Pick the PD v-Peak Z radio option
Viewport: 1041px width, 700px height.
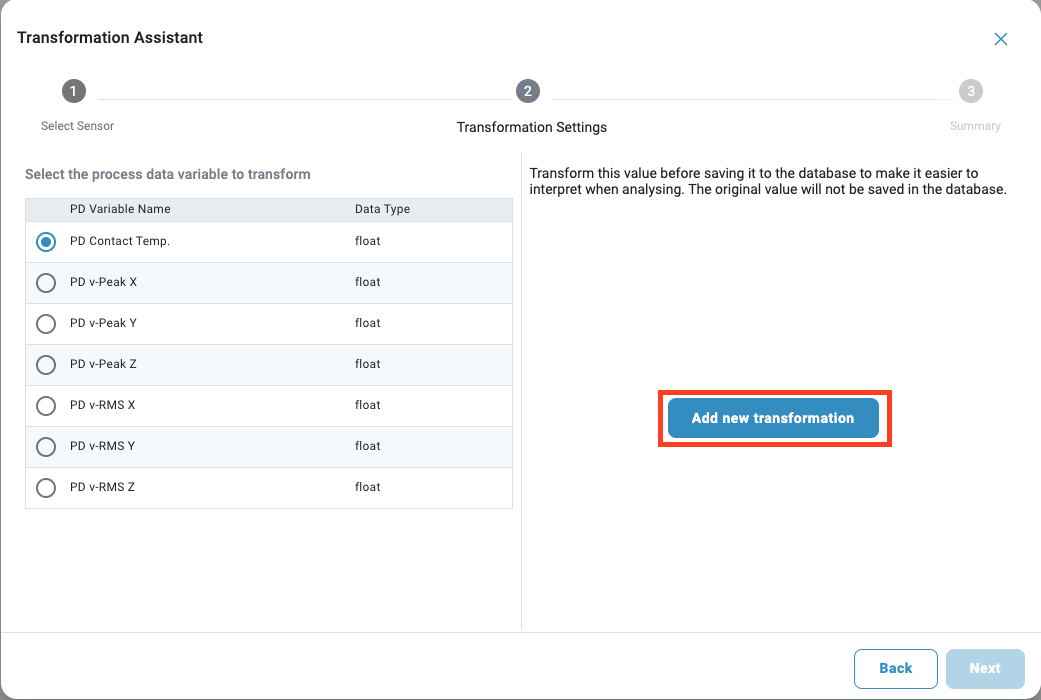pyautogui.click(x=46, y=365)
